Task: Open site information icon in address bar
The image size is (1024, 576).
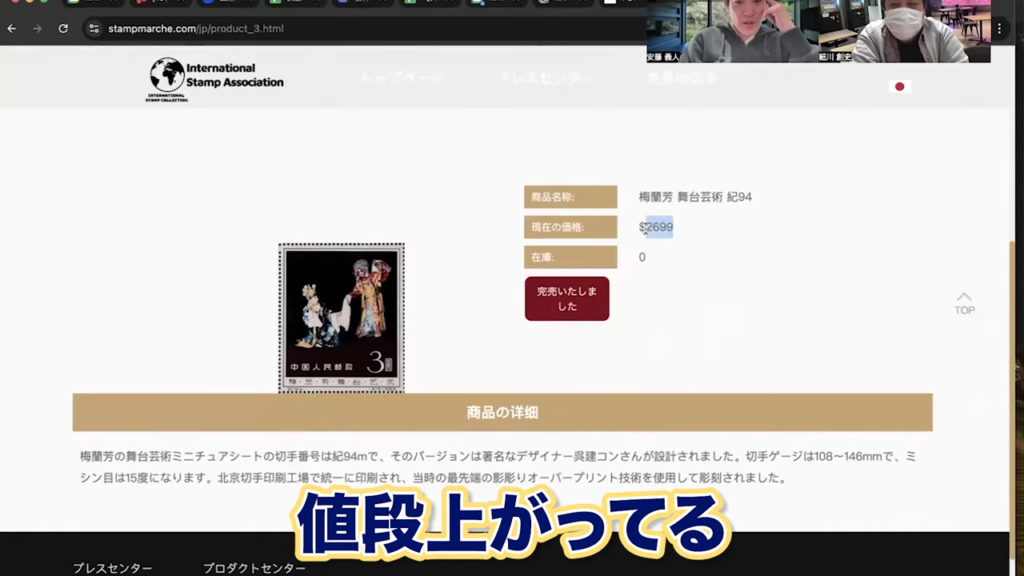Action: point(94,29)
